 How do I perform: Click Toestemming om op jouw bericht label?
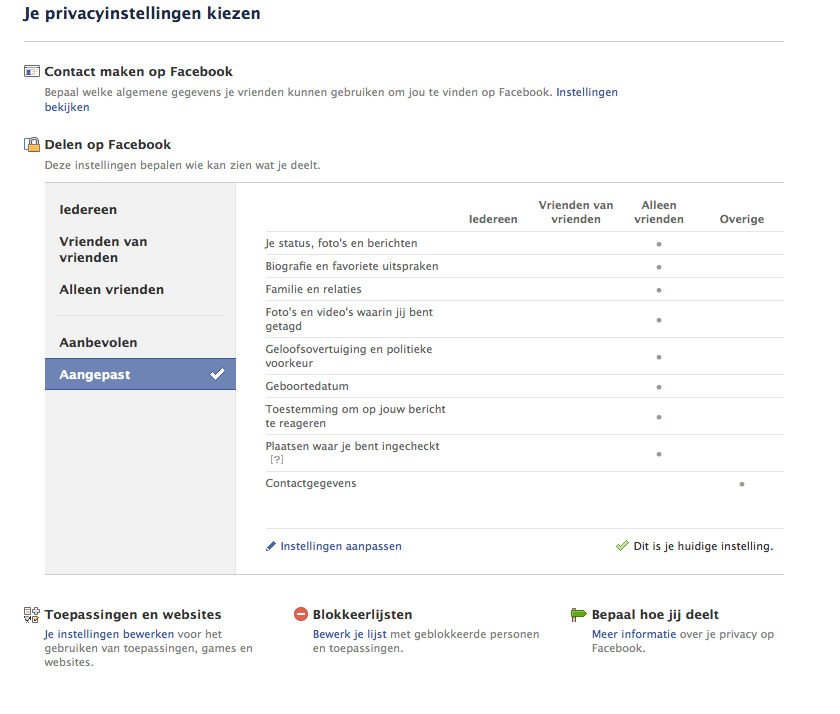[x=356, y=416]
